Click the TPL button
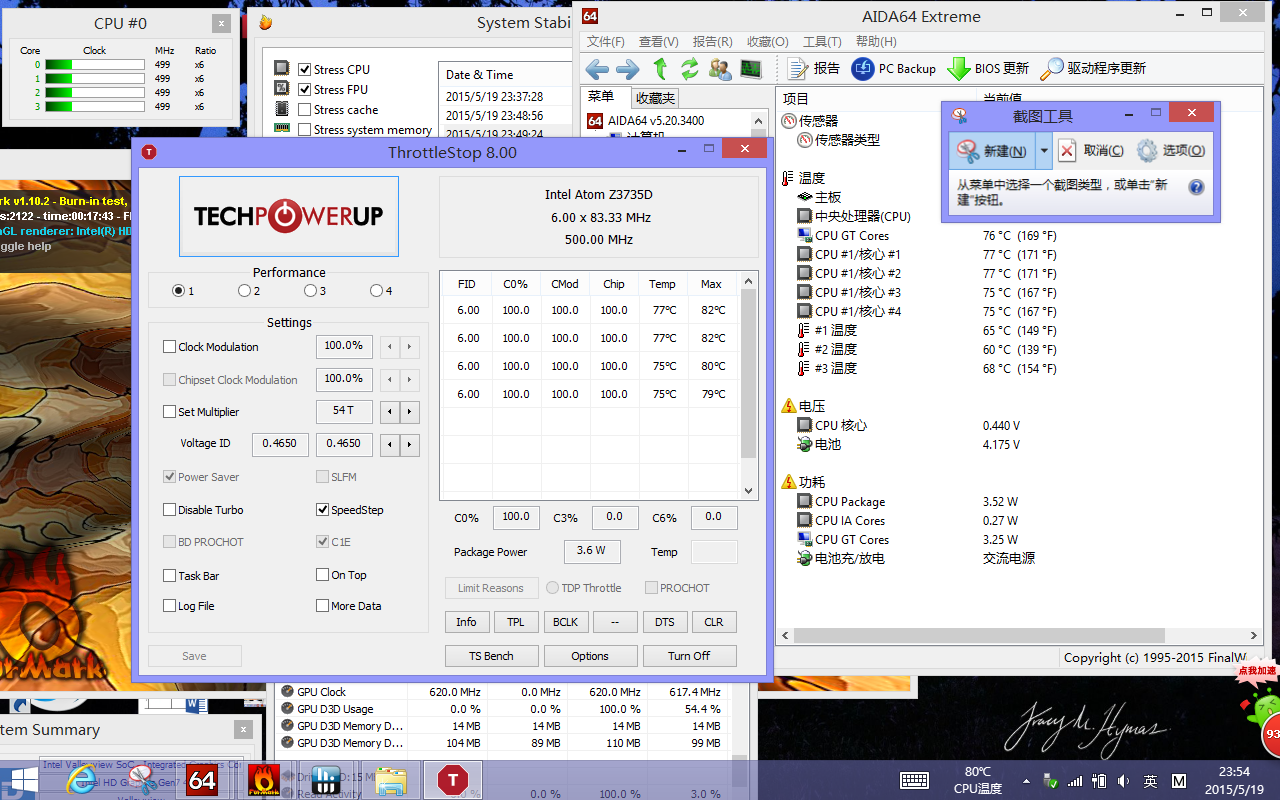Image resolution: width=1280 pixels, height=800 pixels. click(x=516, y=622)
